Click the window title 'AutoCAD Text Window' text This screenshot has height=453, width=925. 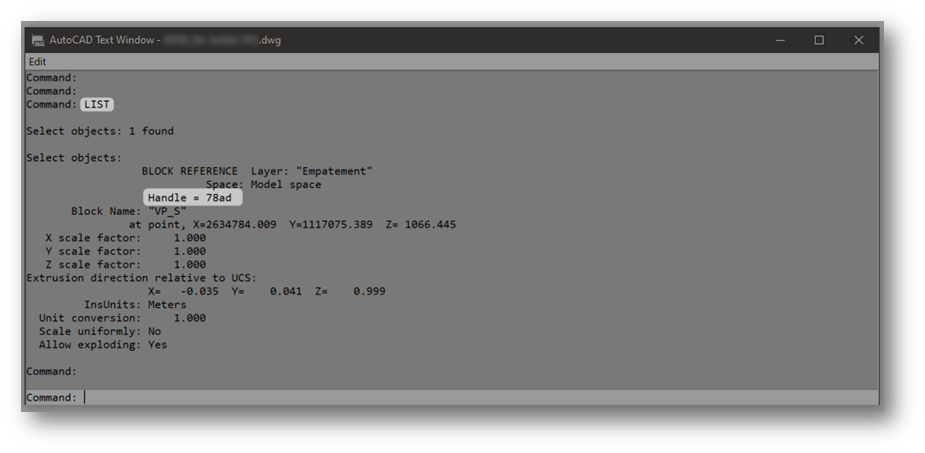101,40
